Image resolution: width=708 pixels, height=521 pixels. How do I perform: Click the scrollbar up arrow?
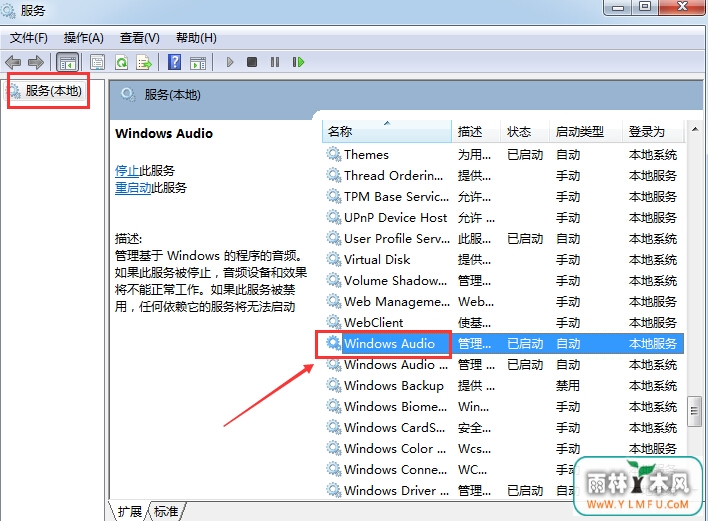click(x=694, y=130)
